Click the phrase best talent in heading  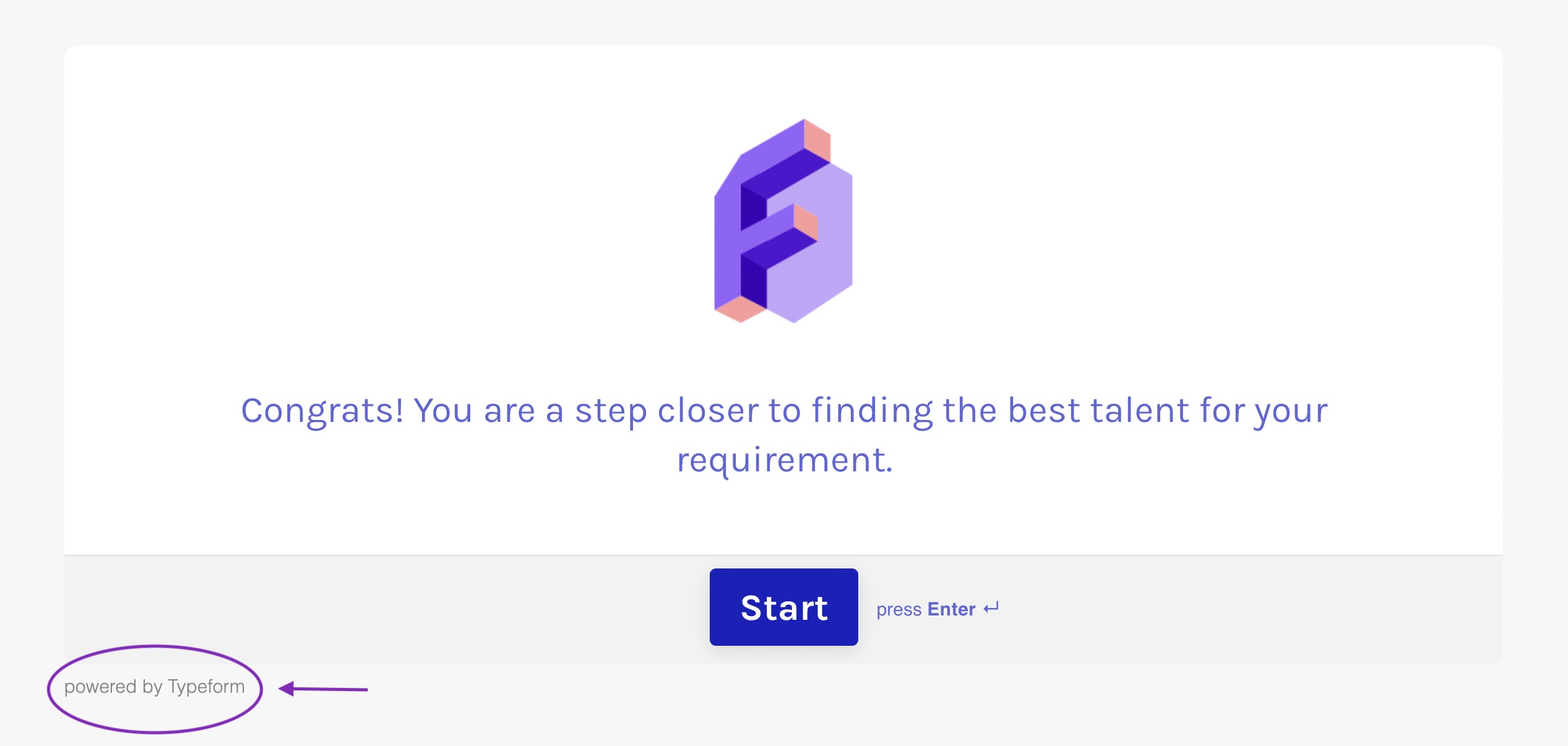point(1098,410)
